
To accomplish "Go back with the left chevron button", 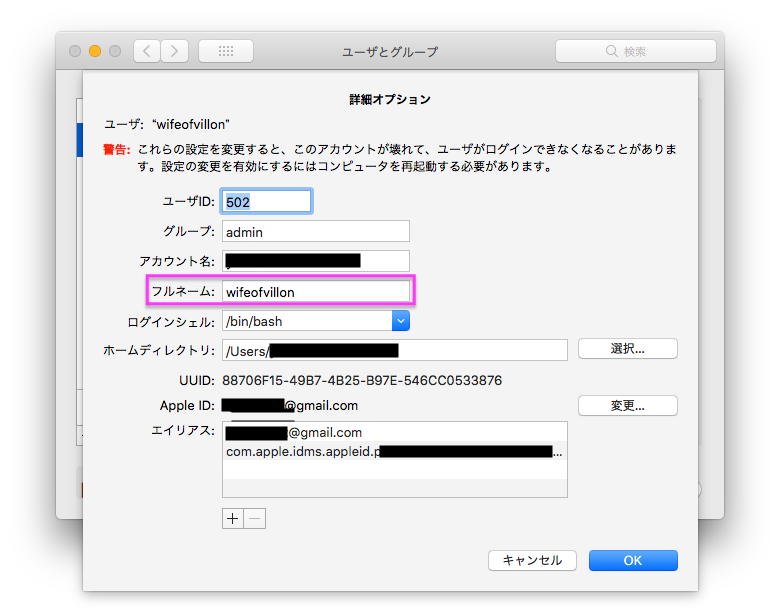I will tap(147, 51).
